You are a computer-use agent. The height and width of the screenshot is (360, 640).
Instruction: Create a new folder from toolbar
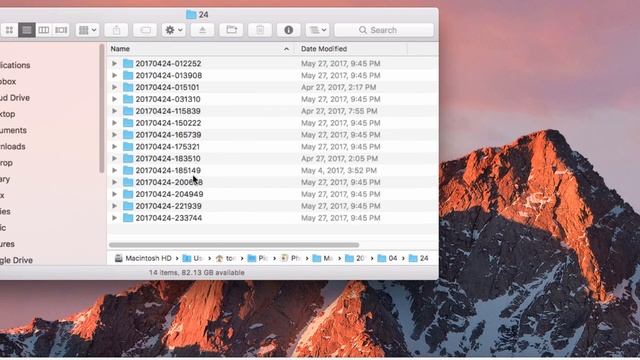pos(231,30)
